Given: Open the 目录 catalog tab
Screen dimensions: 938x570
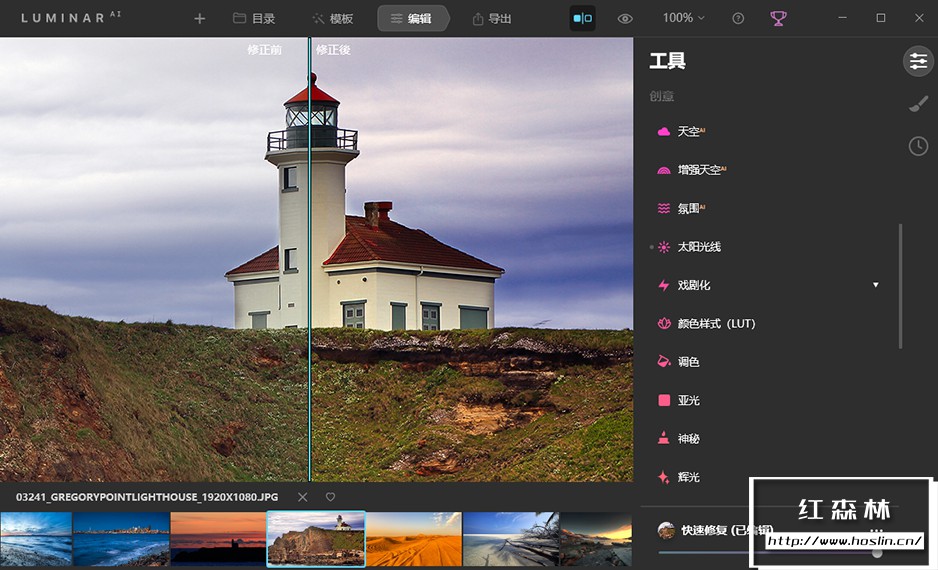Looking at the screenshot, I should (254, 19).
